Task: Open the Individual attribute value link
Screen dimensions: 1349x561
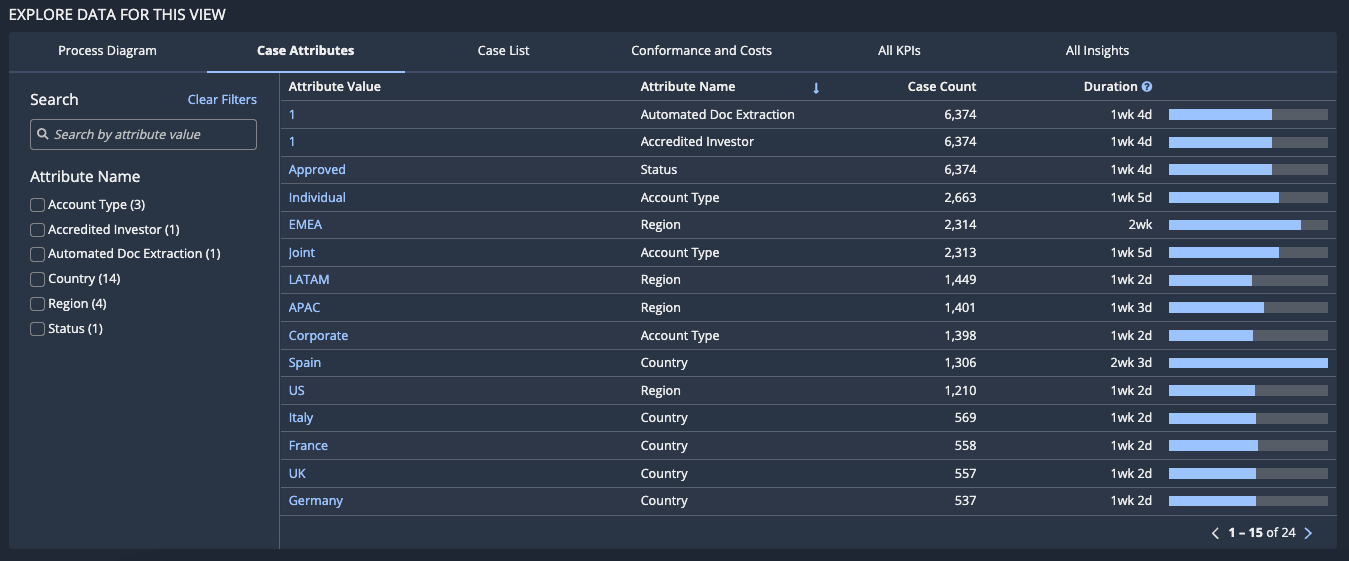Action: click(317, 198)
